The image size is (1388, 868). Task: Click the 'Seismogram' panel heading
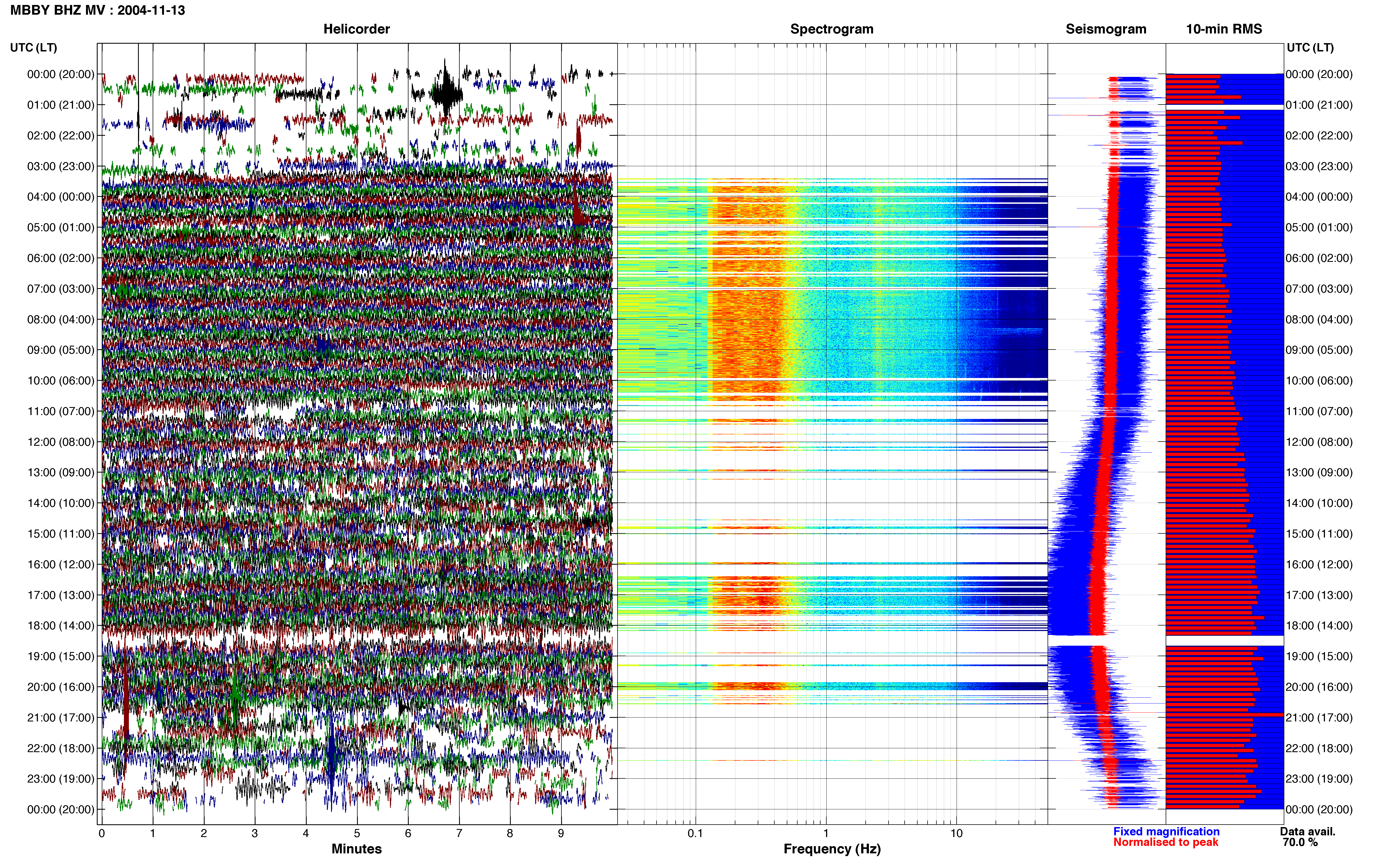(x=1106, y=29)
